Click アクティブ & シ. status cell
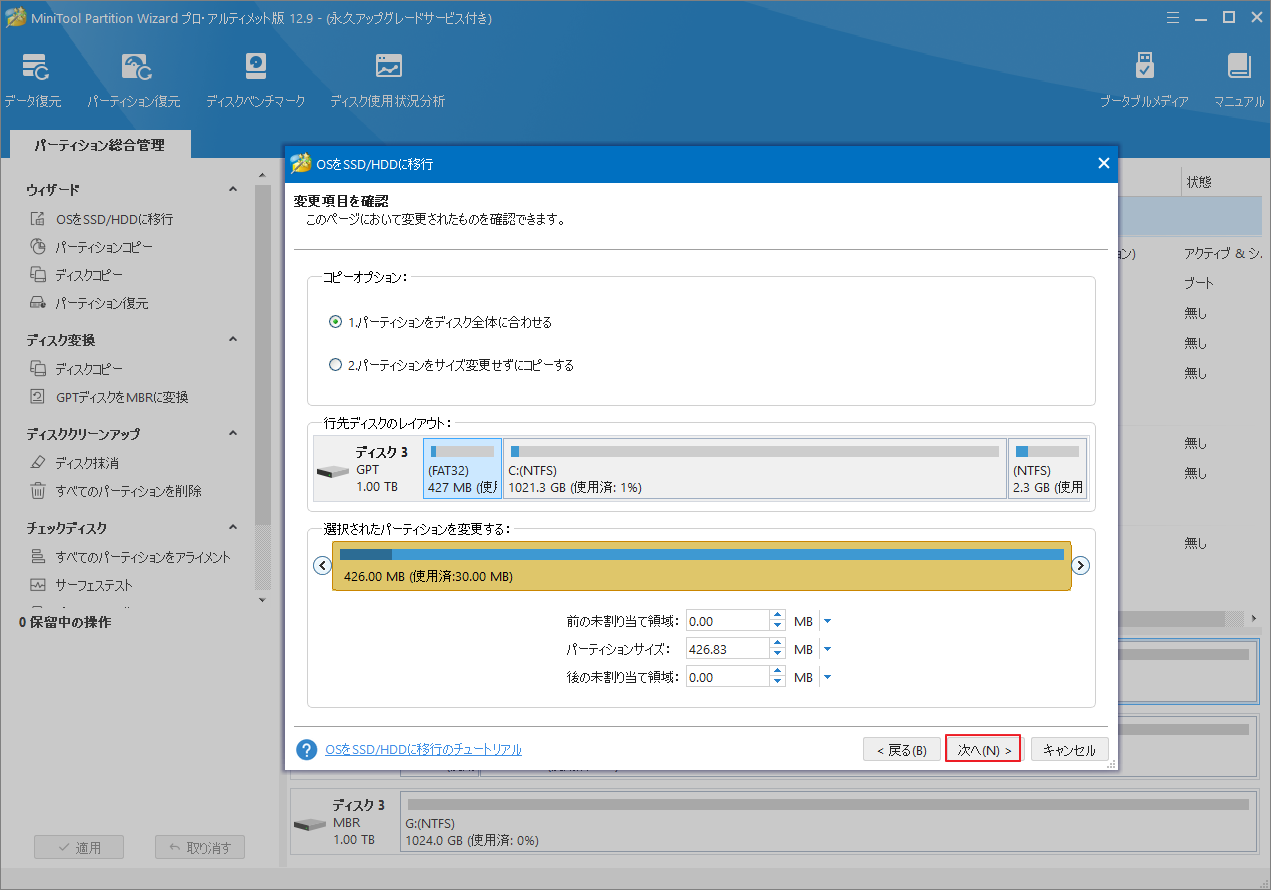 click(1221, 254)
